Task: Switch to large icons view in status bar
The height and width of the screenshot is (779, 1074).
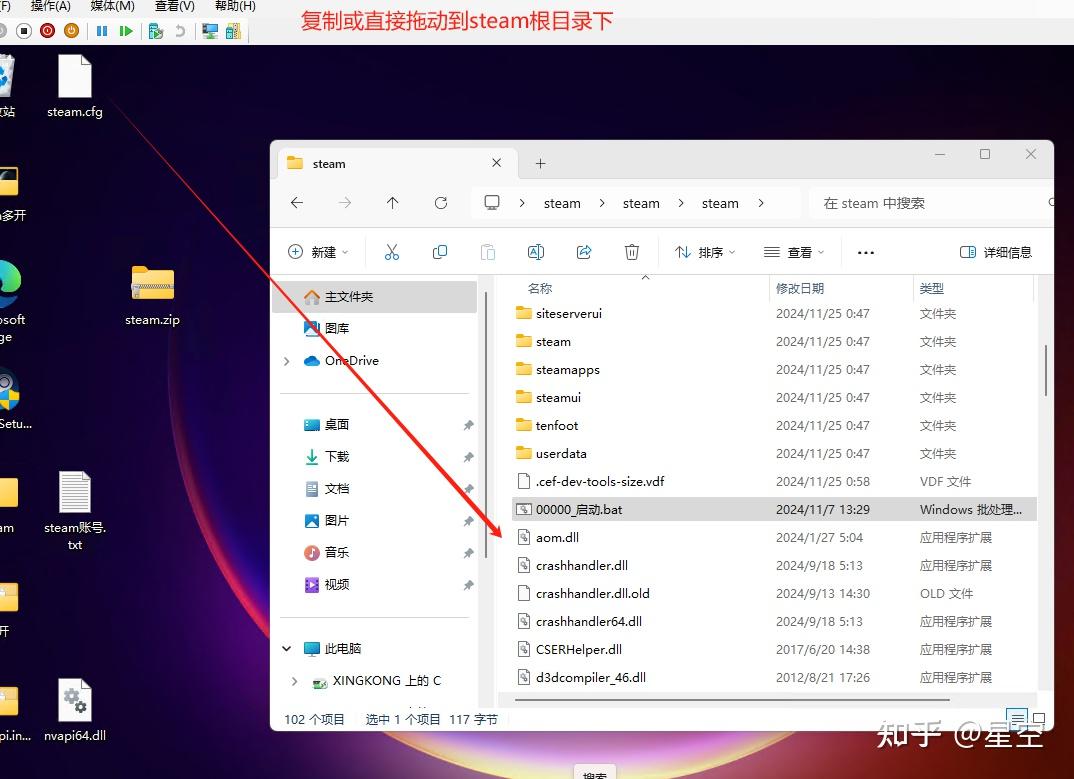Action: pyautogui.click(x=1039, y=719)
